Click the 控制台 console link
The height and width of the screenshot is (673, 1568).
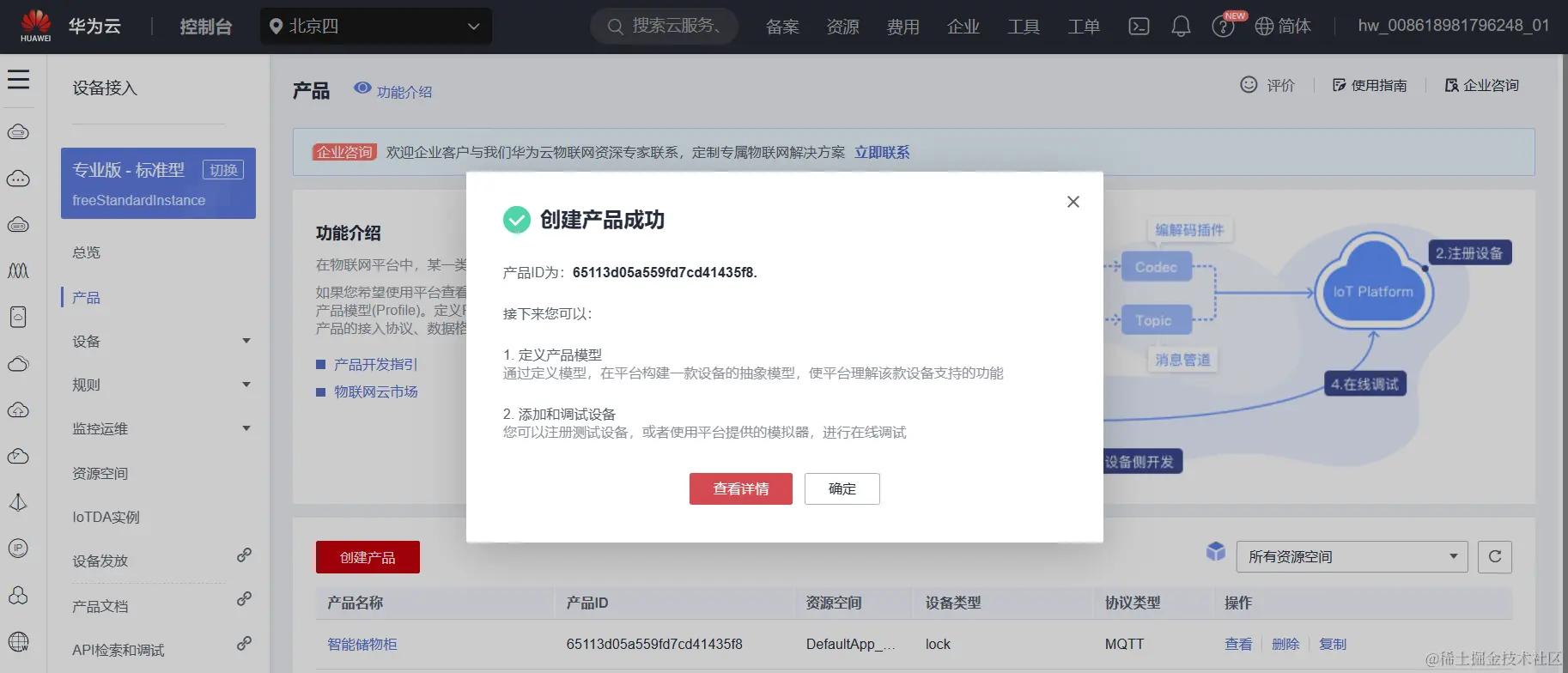[205, 27]
